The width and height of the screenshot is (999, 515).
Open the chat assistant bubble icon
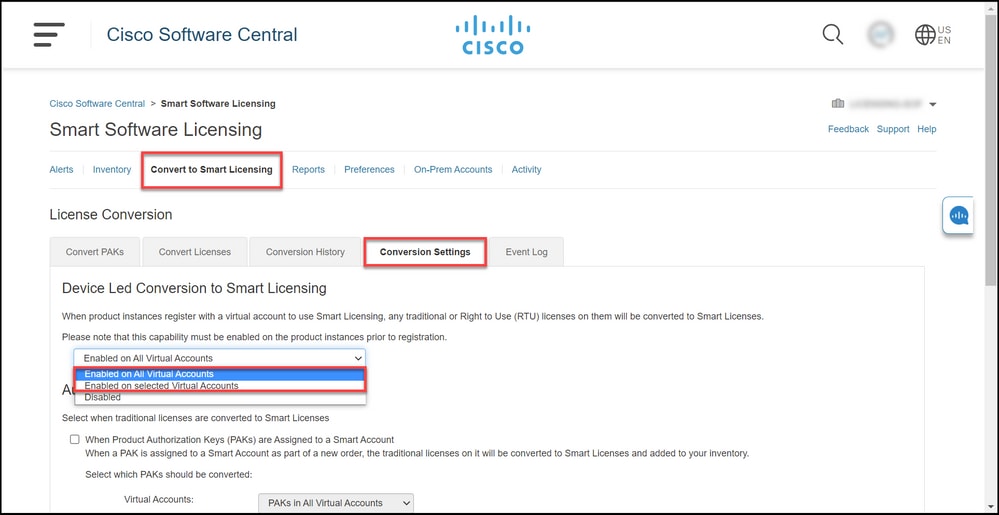pyautogui.click(x=958, y=215)
